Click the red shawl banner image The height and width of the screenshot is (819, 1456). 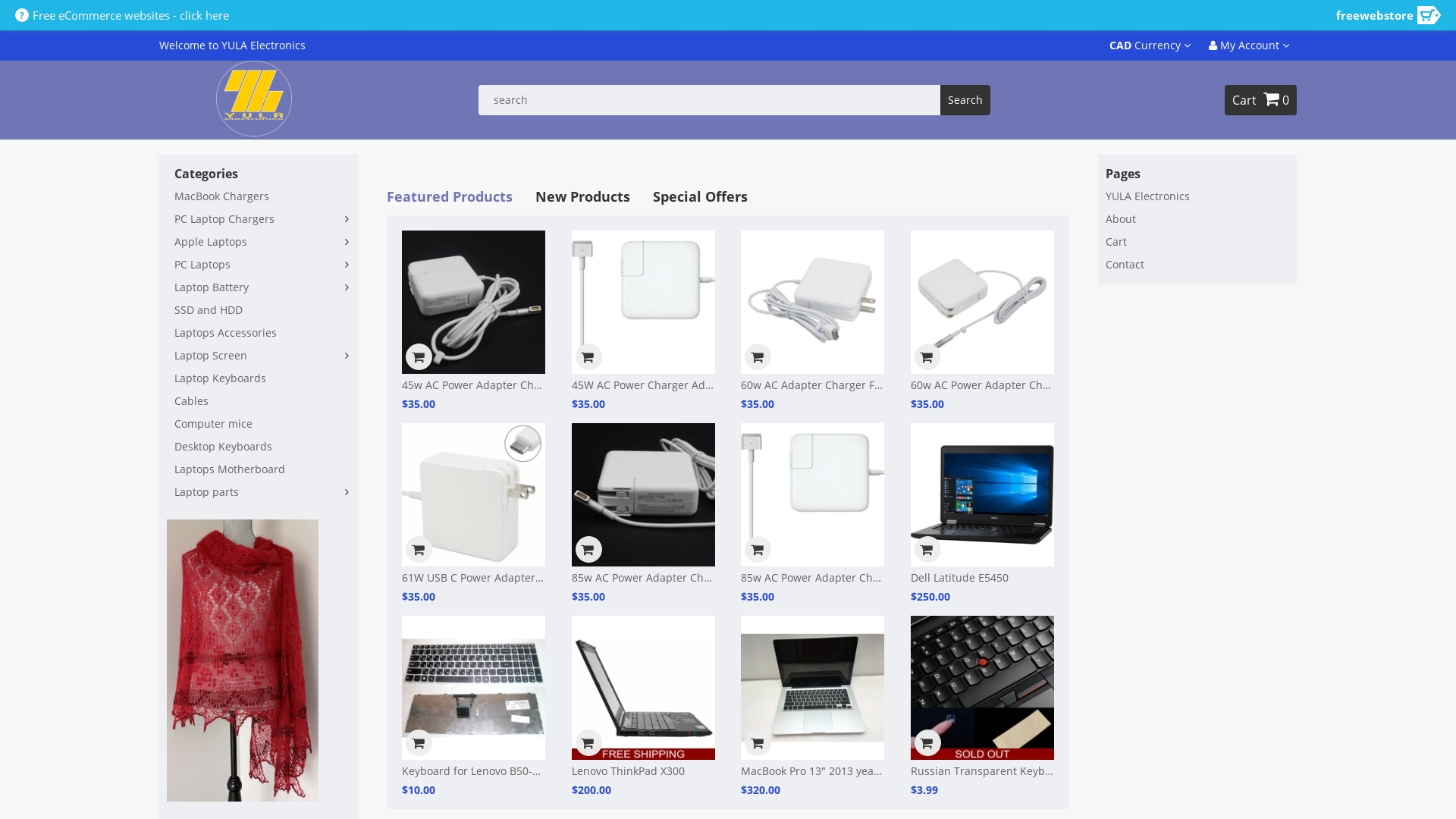tap(243, 661)
